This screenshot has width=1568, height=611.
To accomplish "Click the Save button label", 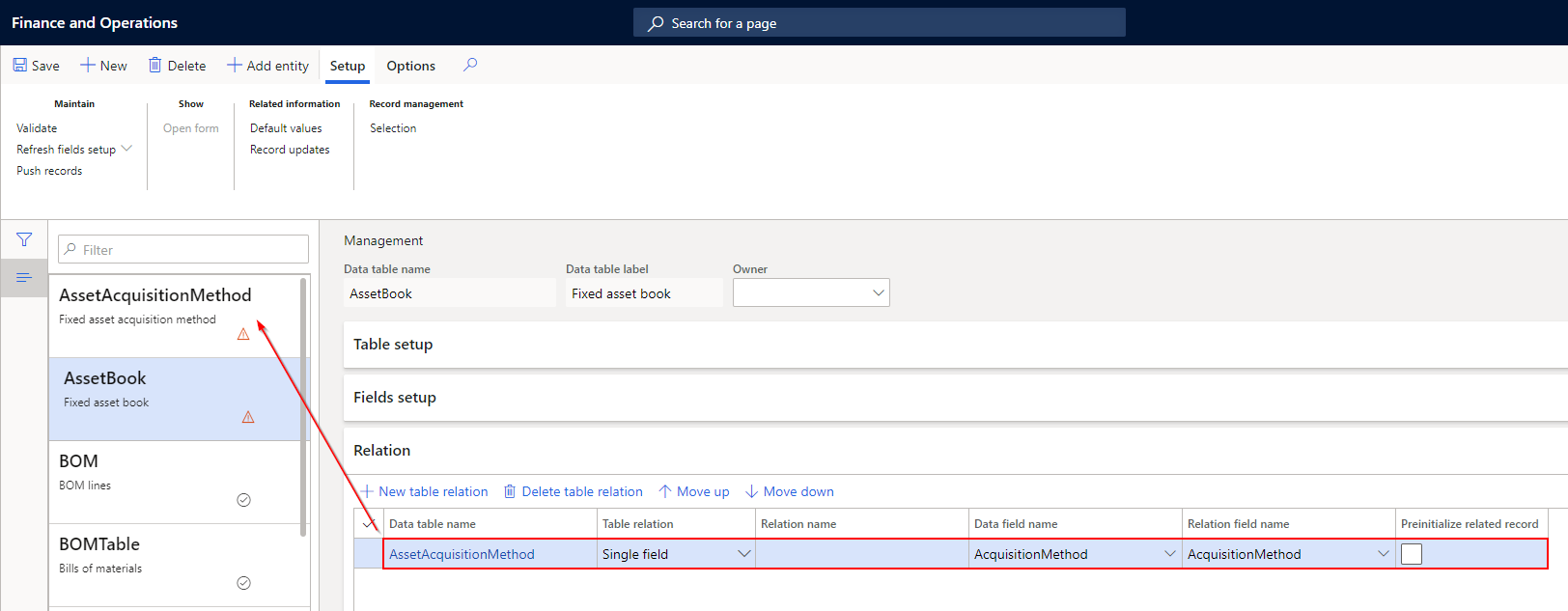I will click(45, 66).
